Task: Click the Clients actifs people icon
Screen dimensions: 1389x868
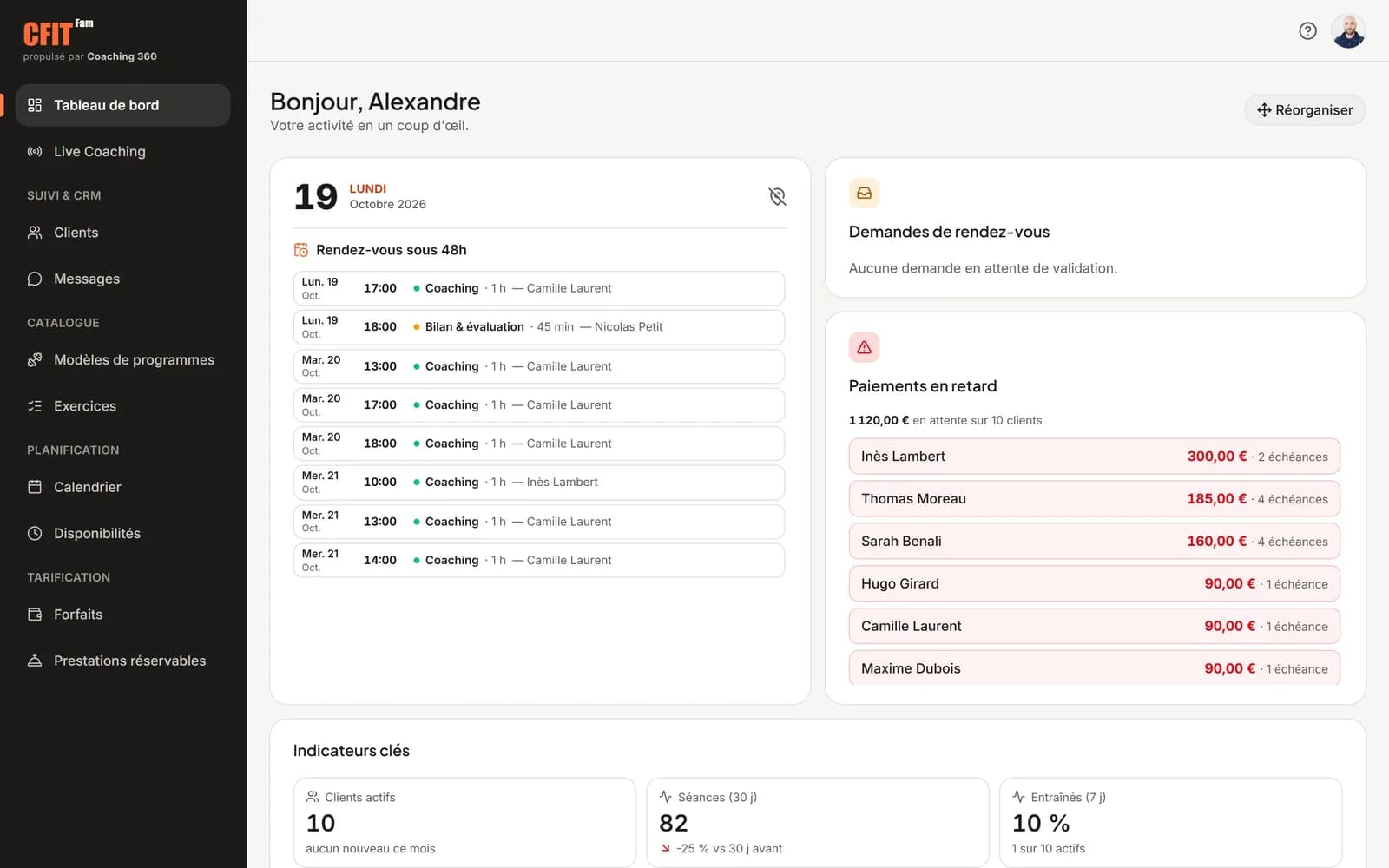Action: (313, 797)
